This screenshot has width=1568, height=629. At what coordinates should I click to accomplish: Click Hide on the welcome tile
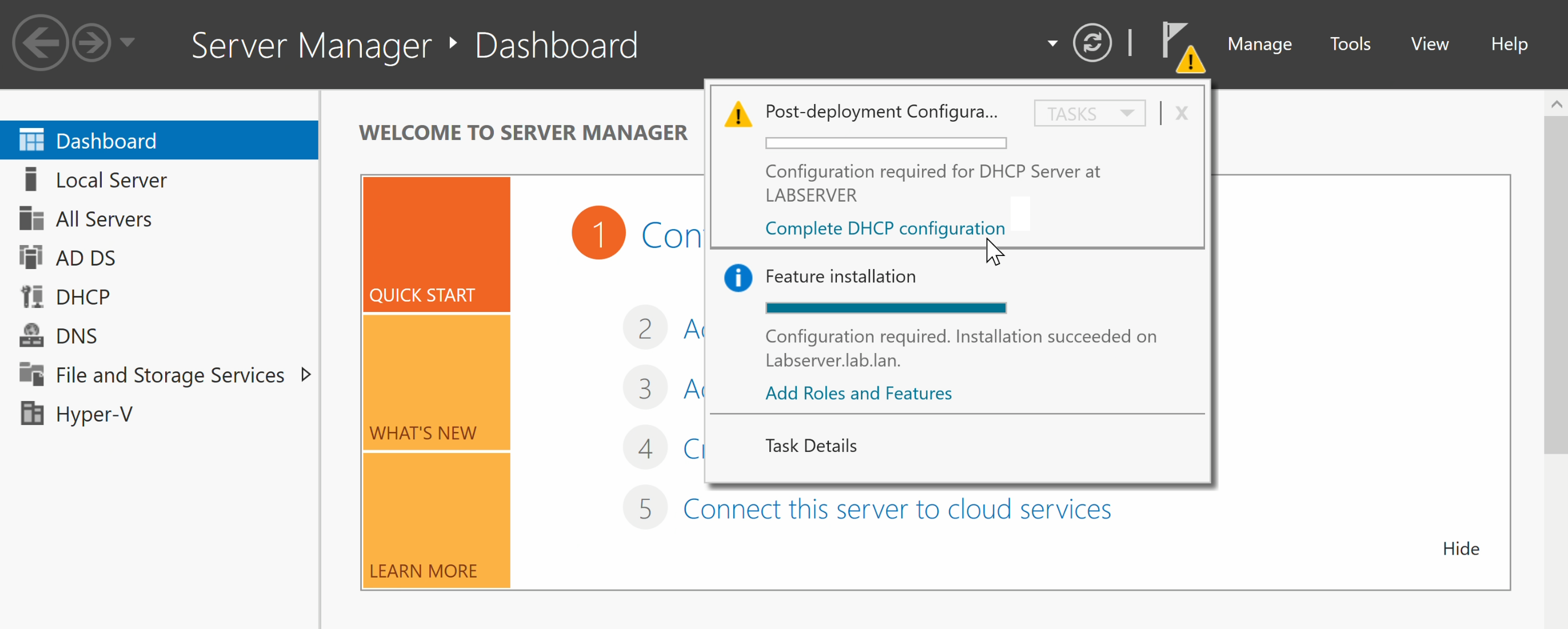[x=1461, y=548]
